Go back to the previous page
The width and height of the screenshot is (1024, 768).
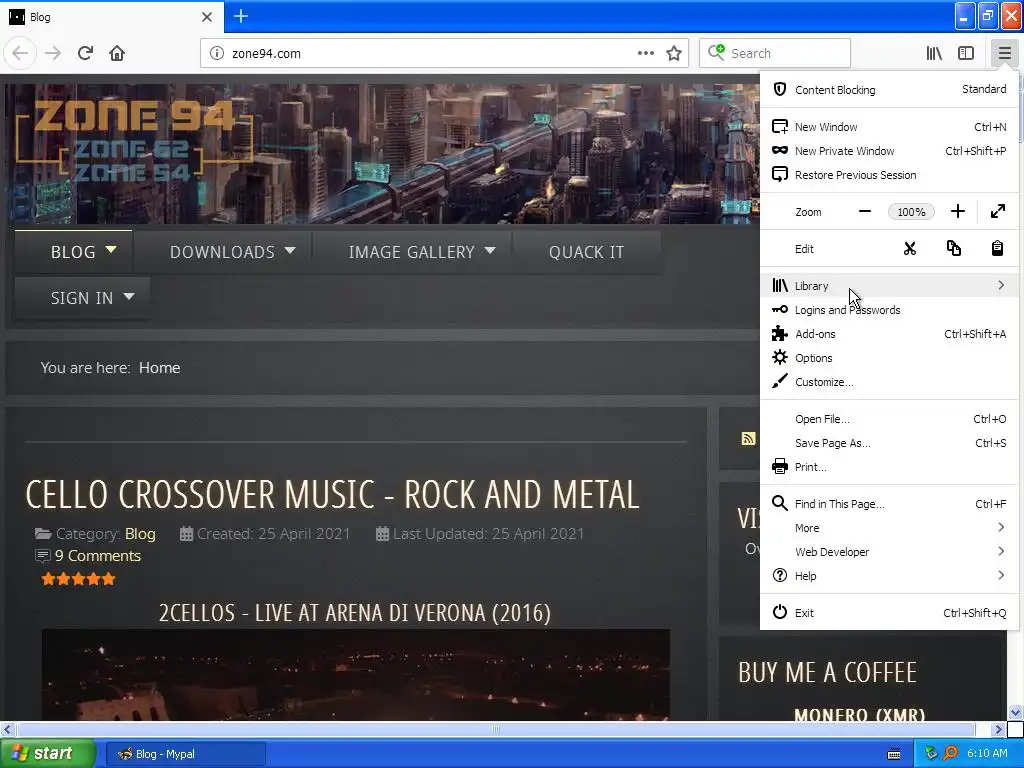coord(20,53)
